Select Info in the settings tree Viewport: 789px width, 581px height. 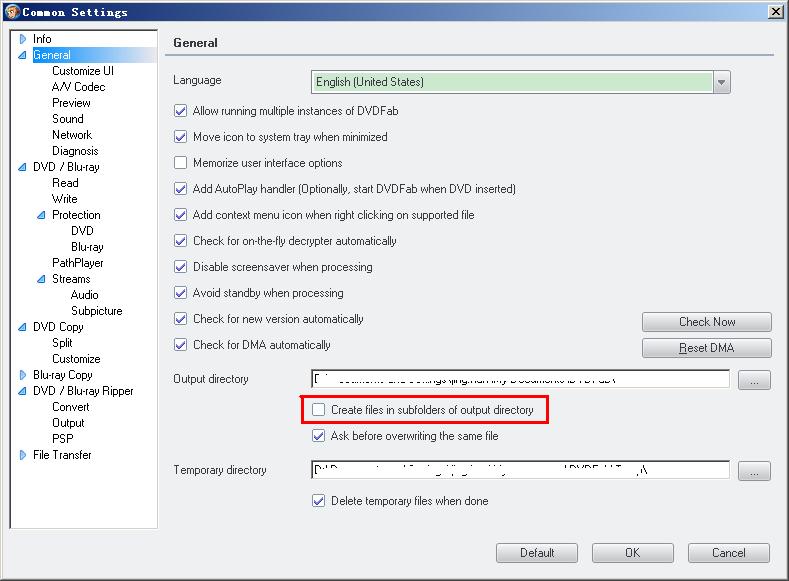coord(42,39)
